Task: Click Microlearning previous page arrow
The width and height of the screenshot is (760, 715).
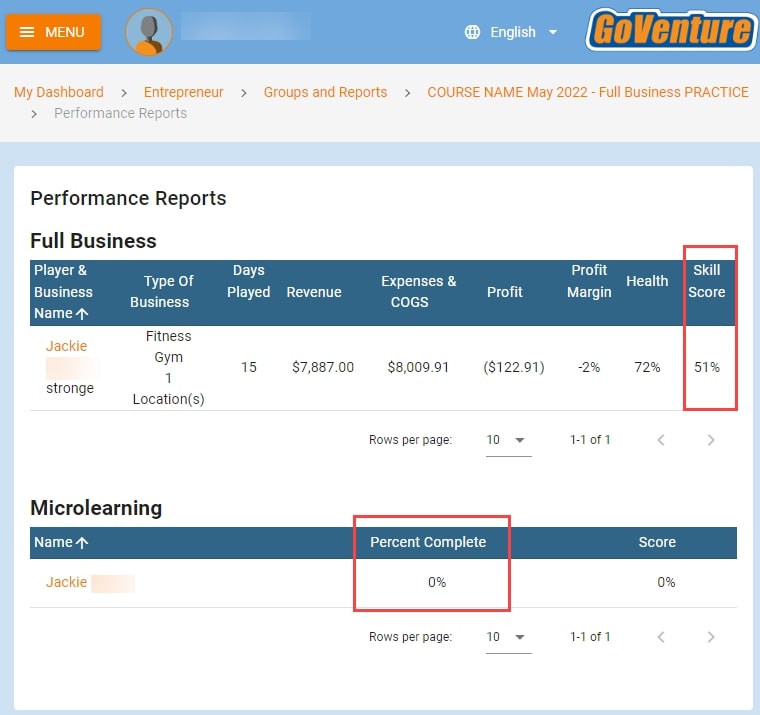Action: (660, 637)
